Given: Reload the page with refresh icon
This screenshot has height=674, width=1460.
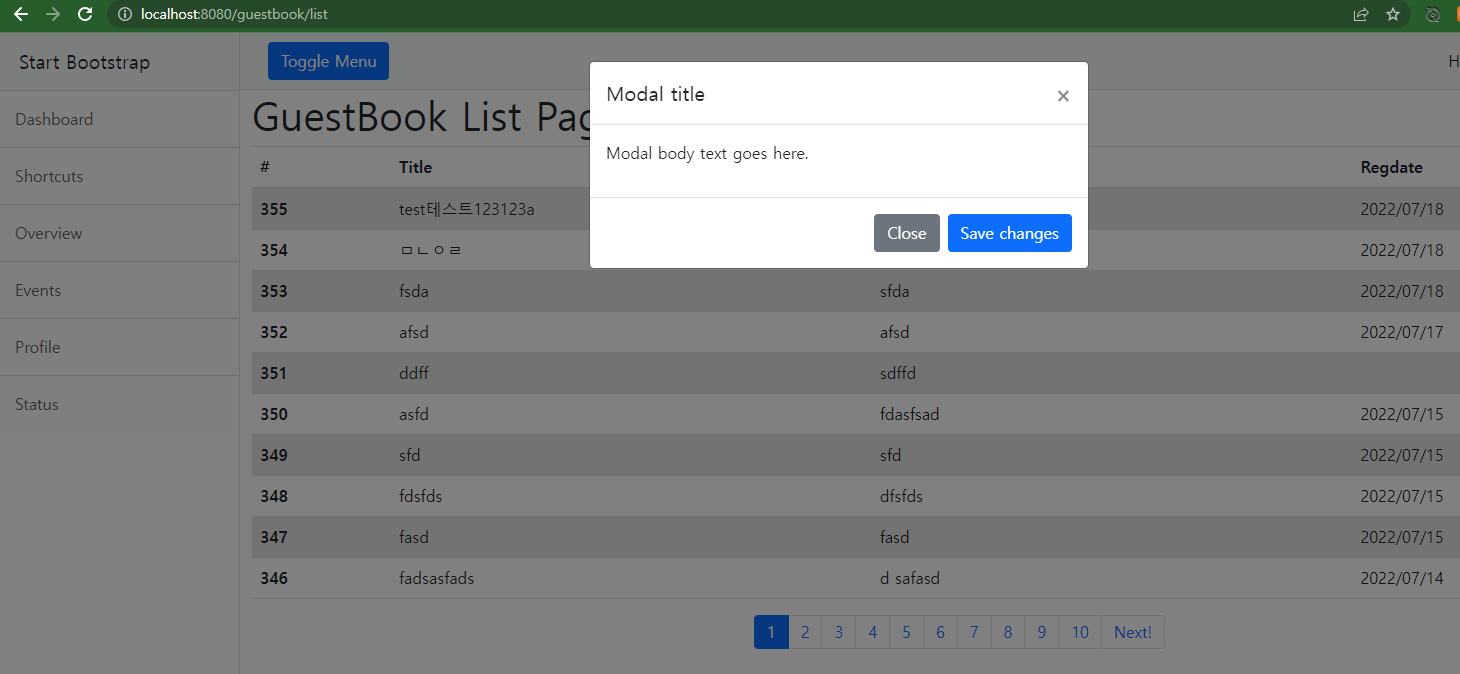Looking at the screenshot, I should 85,14.
